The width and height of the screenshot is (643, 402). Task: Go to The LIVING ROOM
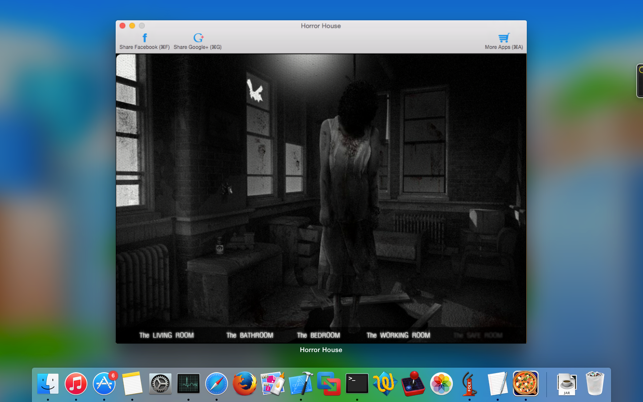pyautogui.click(x=166, y=335)
